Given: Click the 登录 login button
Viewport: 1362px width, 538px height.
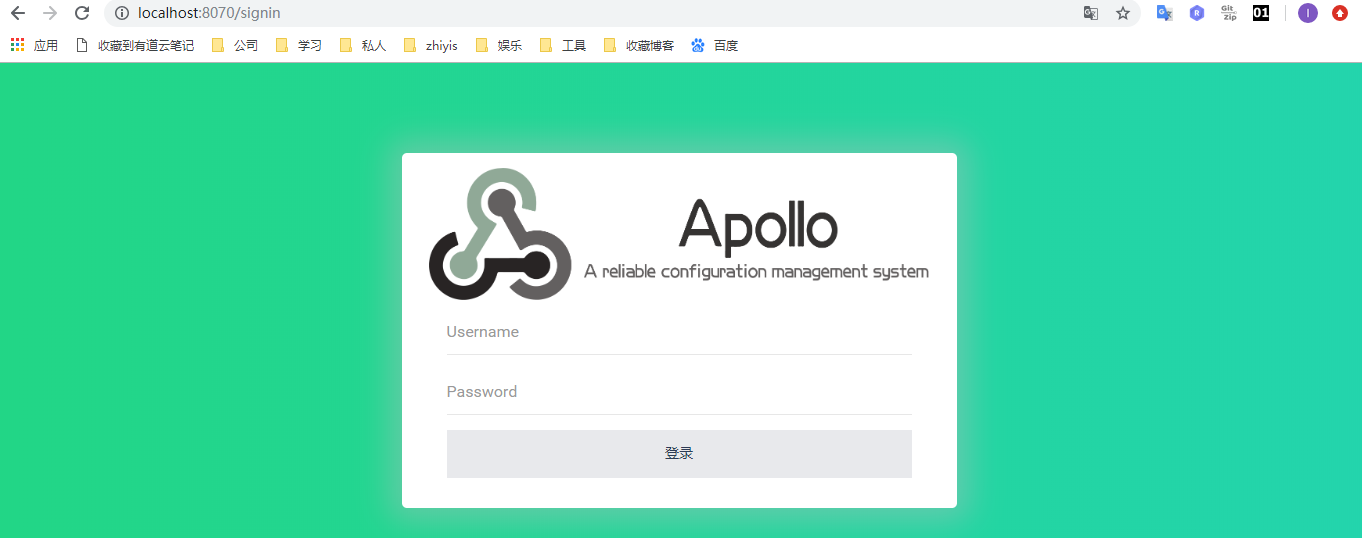Looking at the screenshot, I should pos(679,454).
